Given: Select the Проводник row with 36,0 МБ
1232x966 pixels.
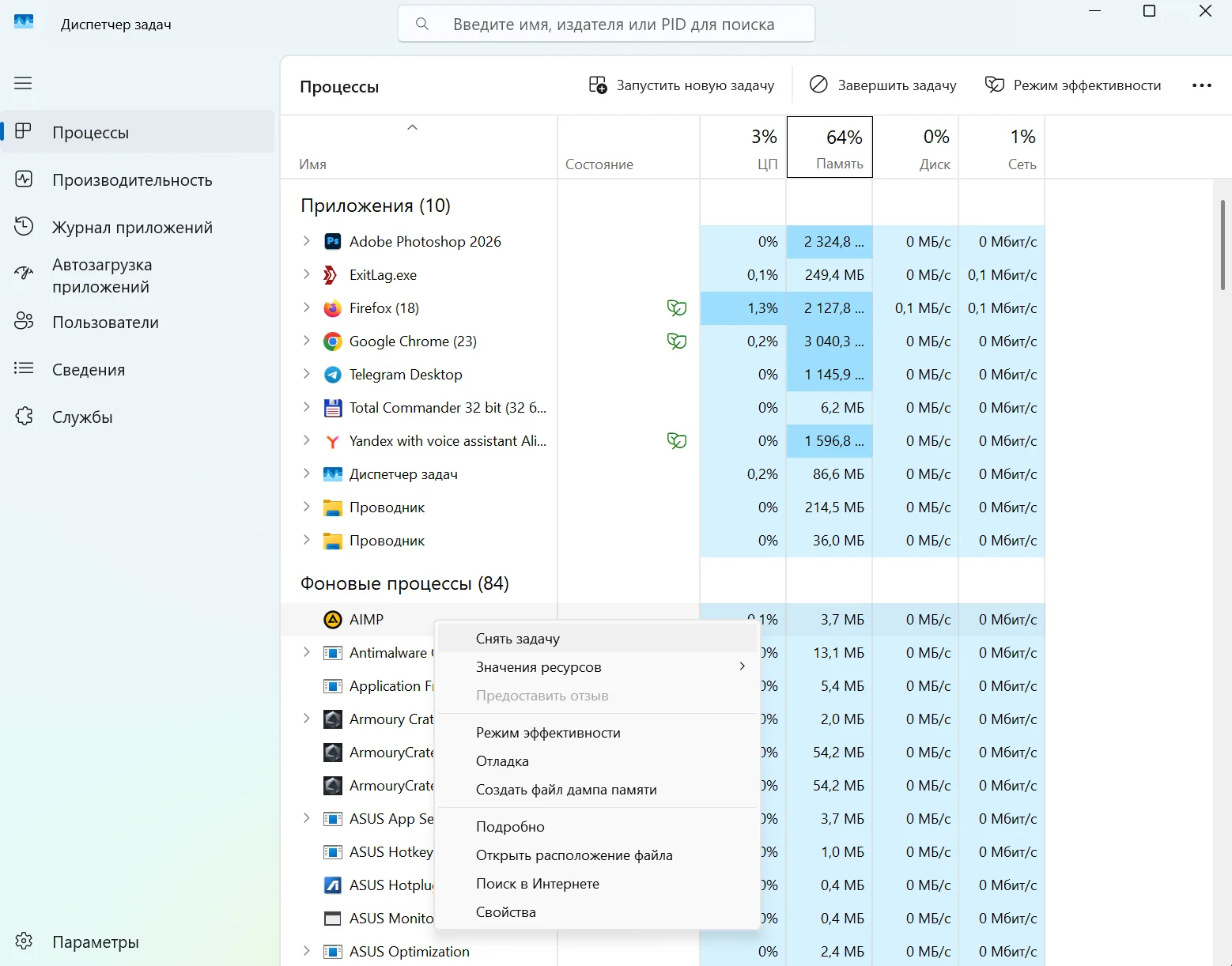Looking at the screenshot, I should tap(663, 541).
